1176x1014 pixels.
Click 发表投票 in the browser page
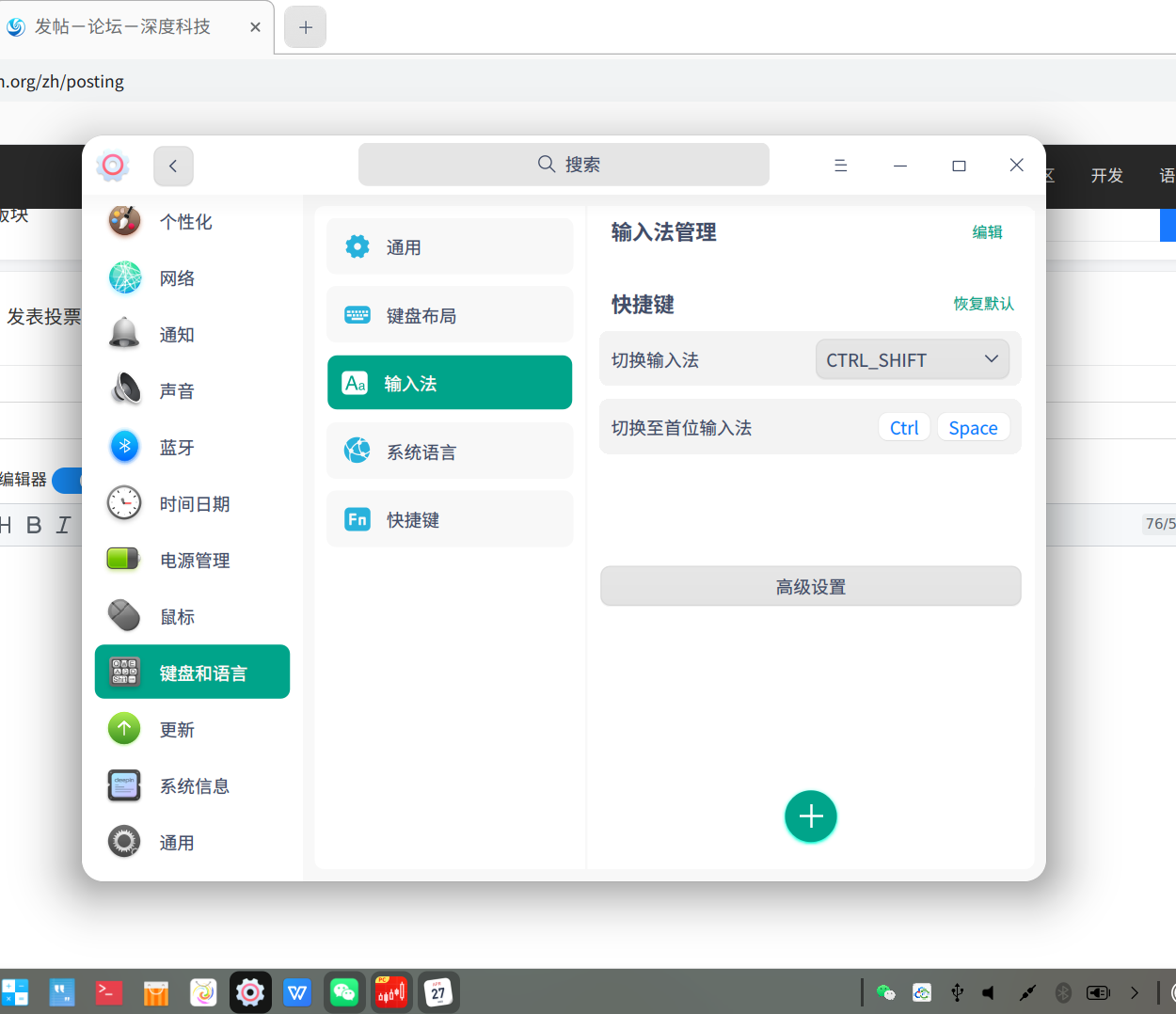43,317
